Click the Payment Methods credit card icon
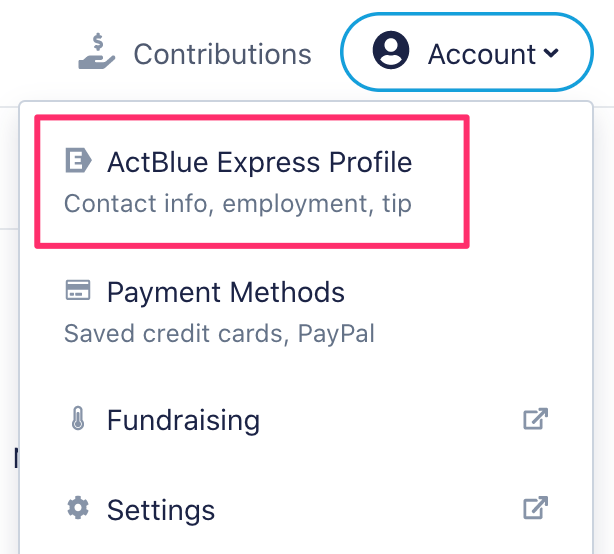Image resolution: width=614 pixels, height=554 pixels. coord(78,290)
